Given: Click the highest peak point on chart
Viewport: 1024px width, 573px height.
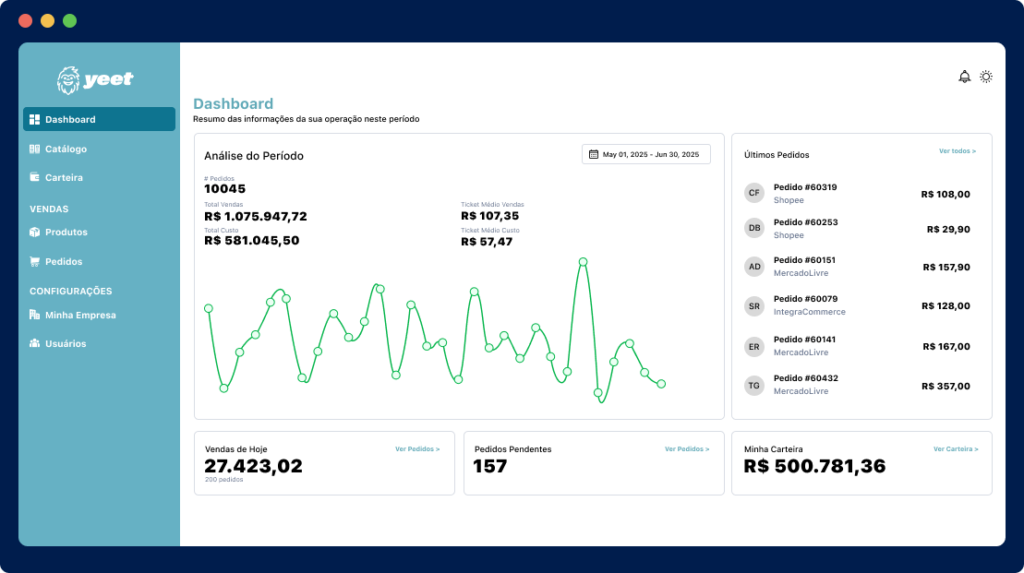Looking at the screenshot, I should tap(583, 262).
